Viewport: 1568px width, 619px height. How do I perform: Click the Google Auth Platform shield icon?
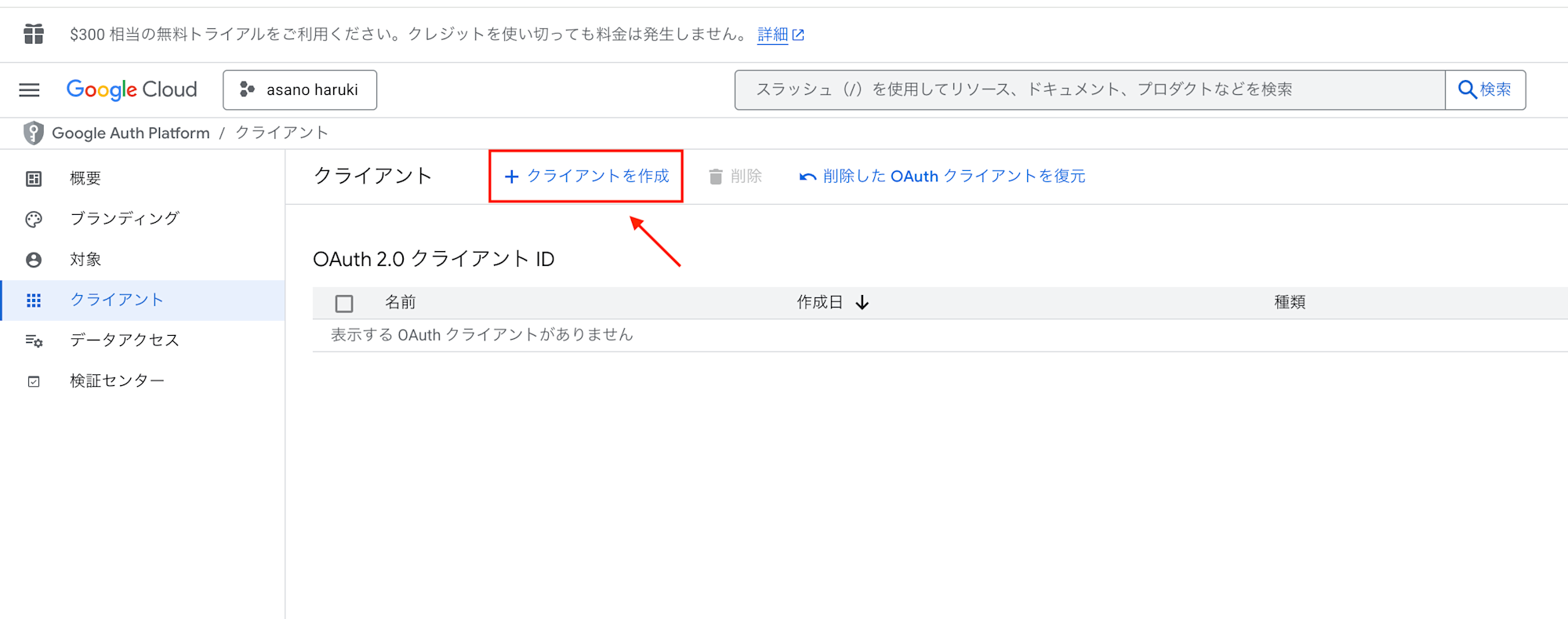(x=33, y=133)
